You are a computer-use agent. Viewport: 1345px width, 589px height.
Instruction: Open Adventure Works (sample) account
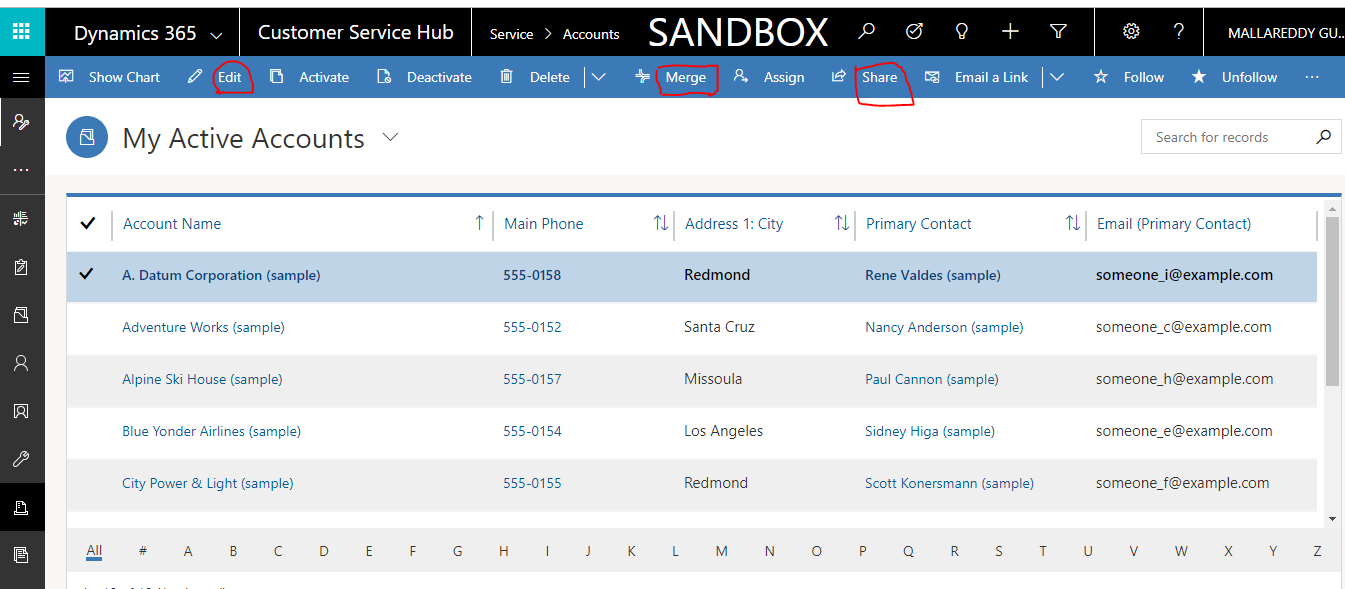pyautogui.click(x=203, y=327)
